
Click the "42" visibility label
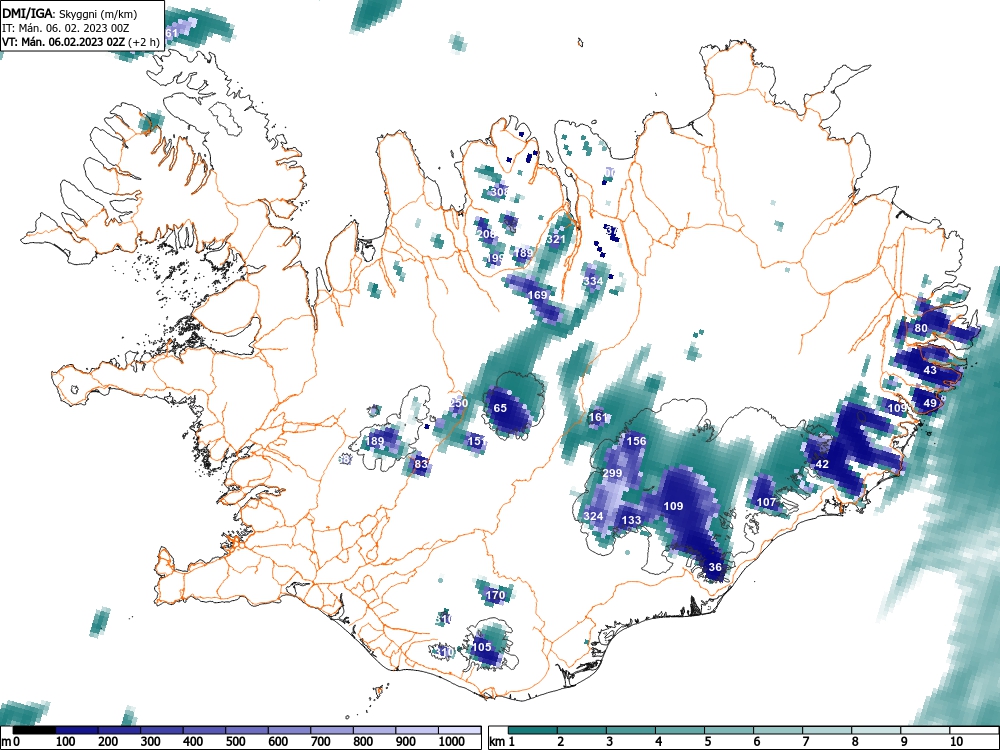click(822, 464)
